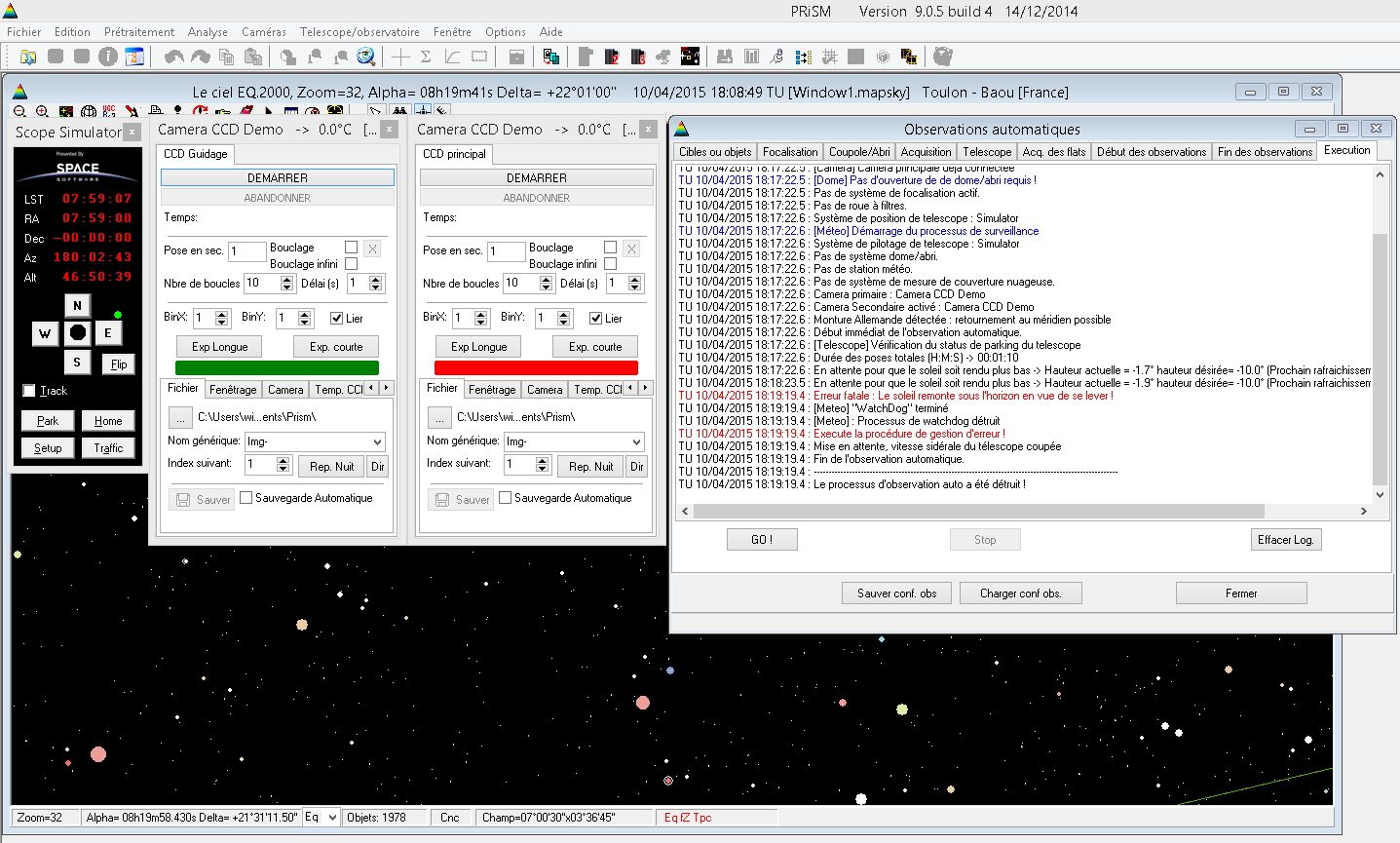Click Park button in Scope Simulator
Viewport: 1400px width, 843px height.
48,421
